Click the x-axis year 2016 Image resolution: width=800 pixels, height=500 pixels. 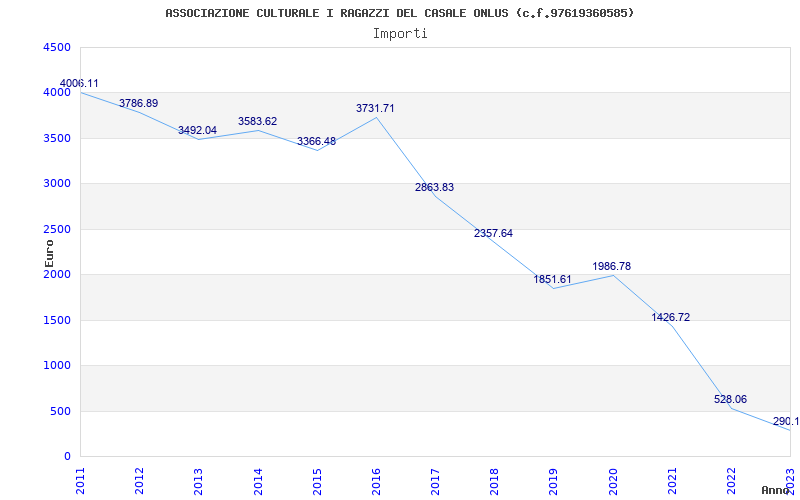[x=377, y=481]
